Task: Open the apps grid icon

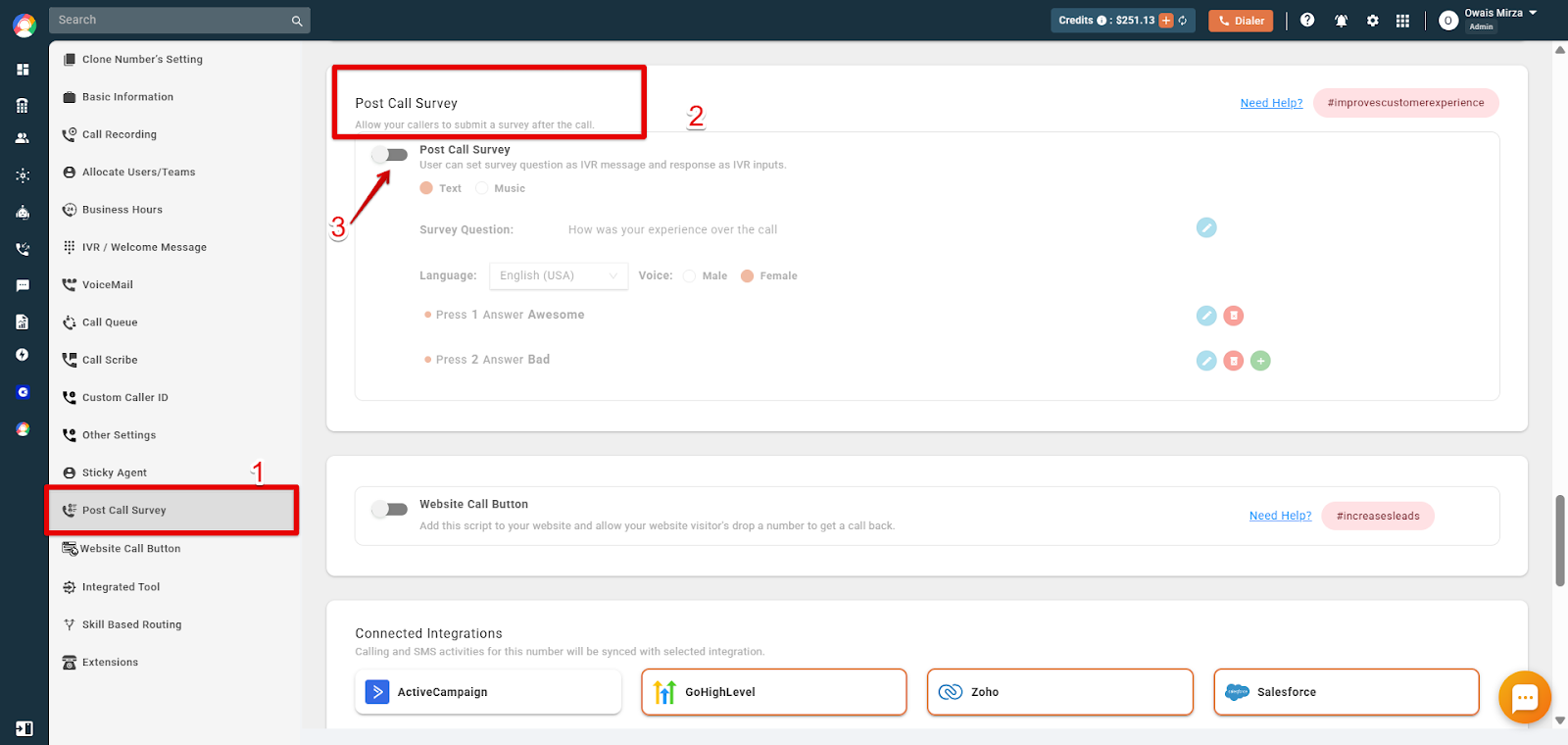Action: click(1403, 21)
